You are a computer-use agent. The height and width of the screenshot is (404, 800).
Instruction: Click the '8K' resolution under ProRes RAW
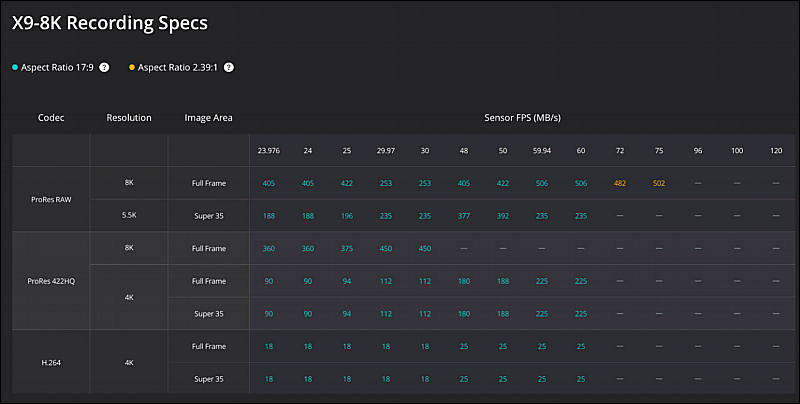[129, 183]
